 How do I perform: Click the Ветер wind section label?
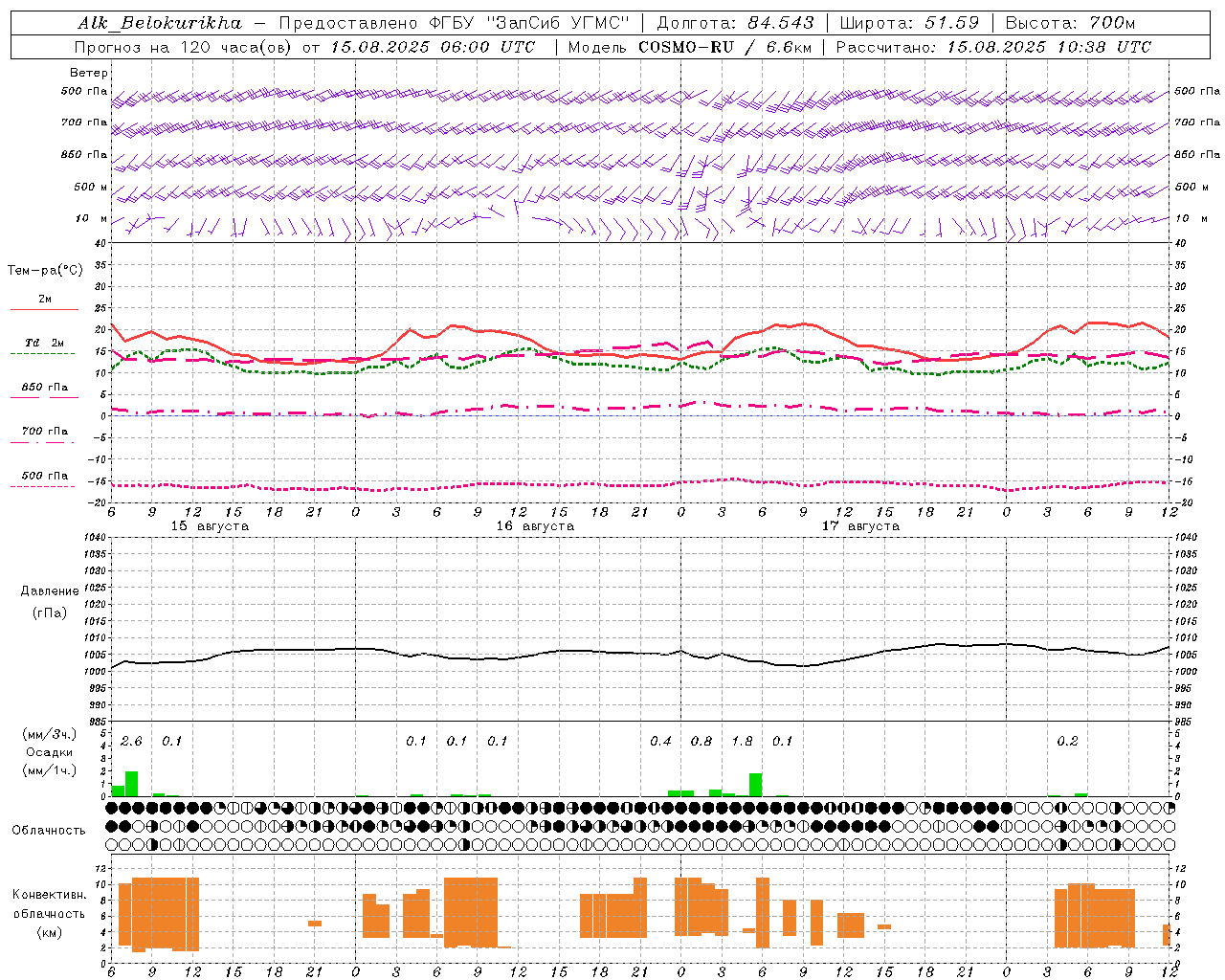point(89,73)
